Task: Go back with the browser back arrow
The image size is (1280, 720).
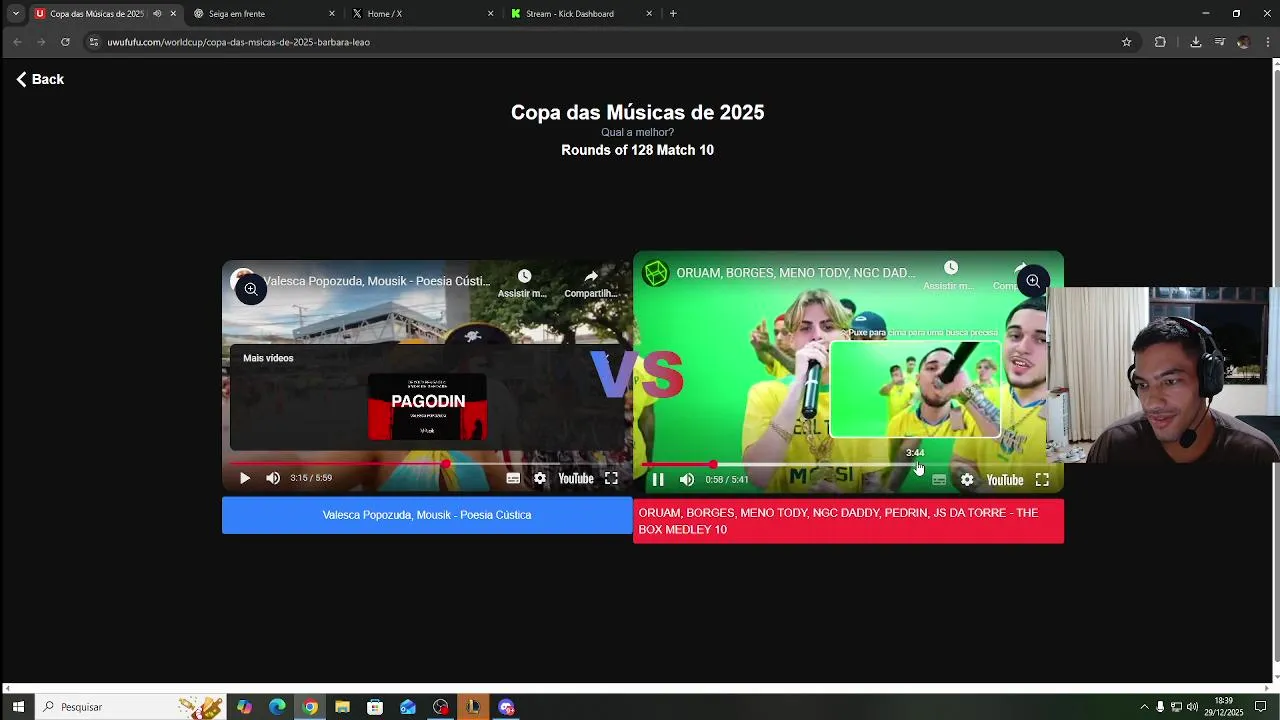Action: 17,42
